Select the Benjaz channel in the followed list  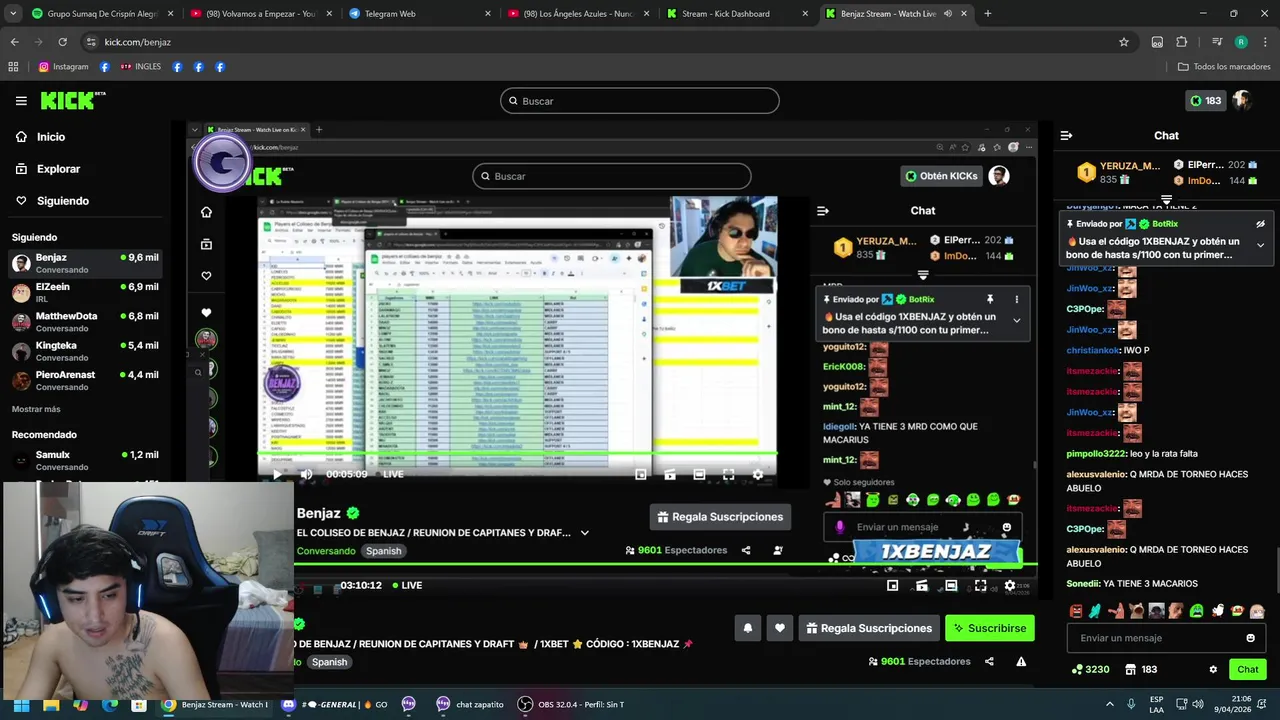85,263
